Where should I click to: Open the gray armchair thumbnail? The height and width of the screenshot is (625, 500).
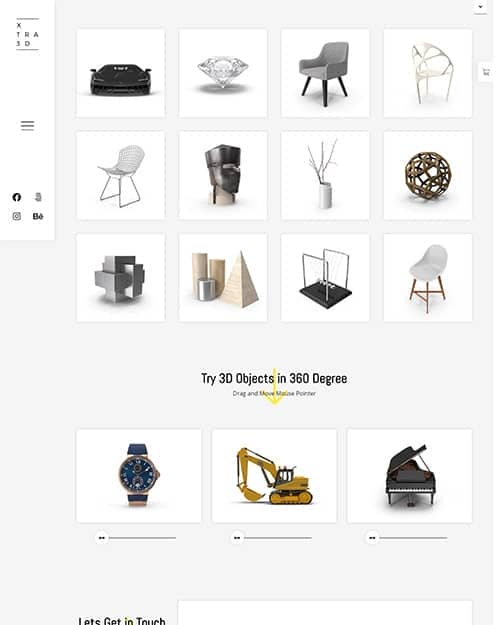pos(325,73)
